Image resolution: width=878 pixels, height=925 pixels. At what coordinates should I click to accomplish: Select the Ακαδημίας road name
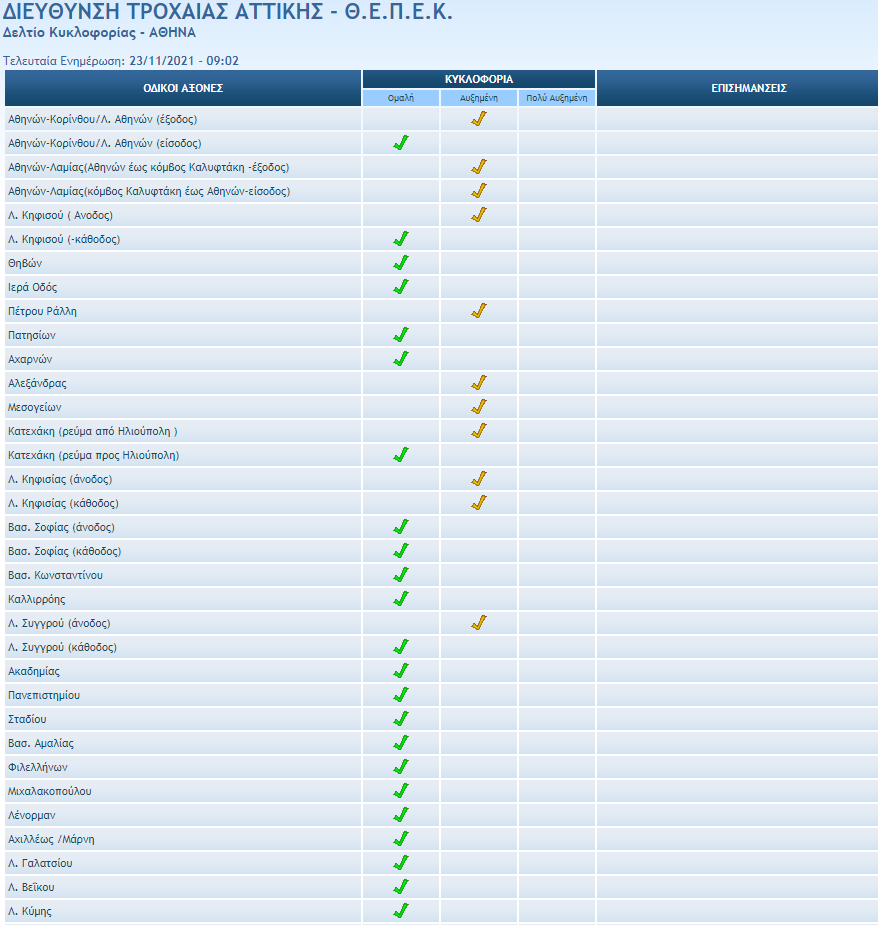click(34, 671)
